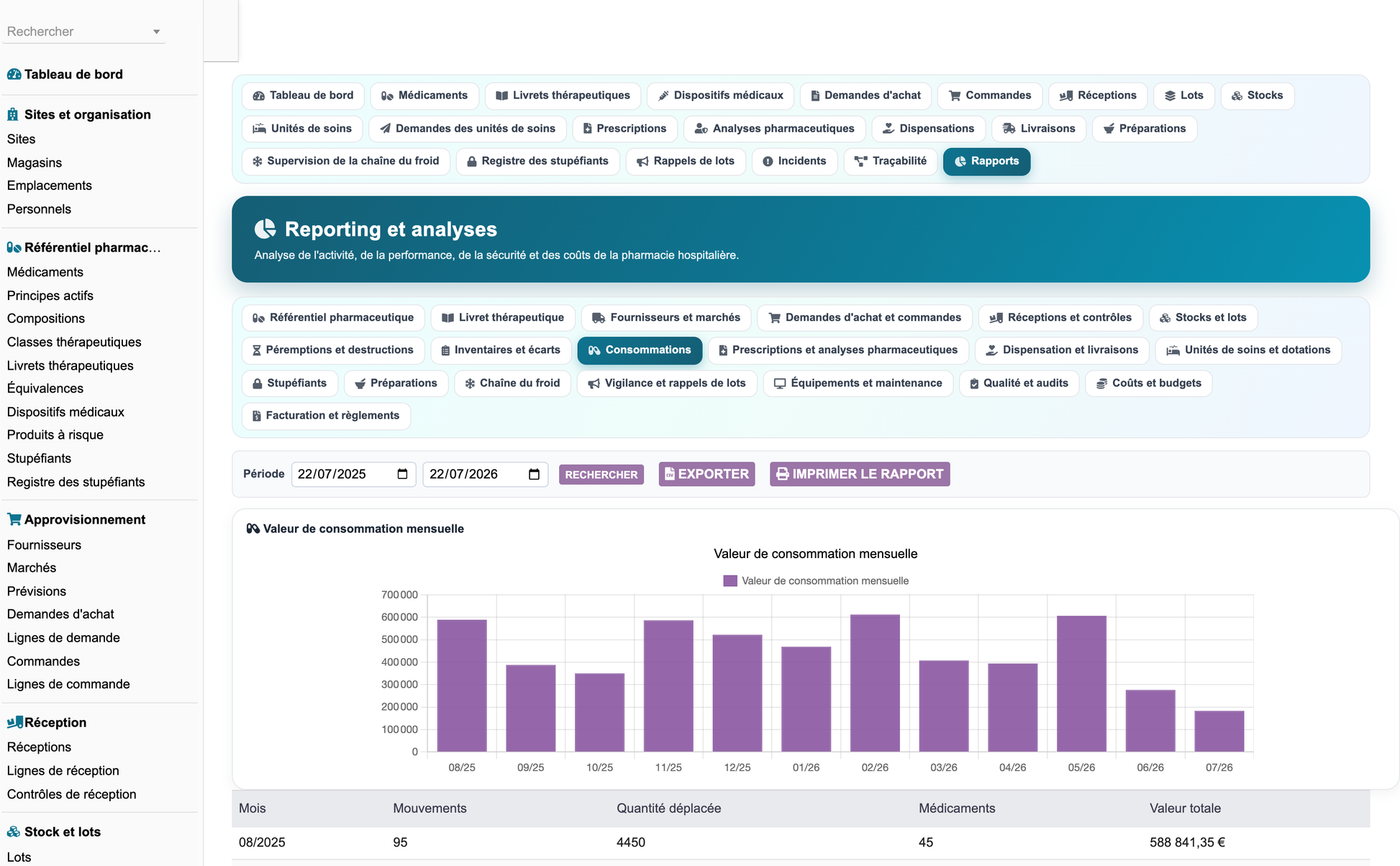Open Livrets thérapeutiques top navigation pill
The width and height of the screenshot is (1400, 866).
click(x=563, y=96)
